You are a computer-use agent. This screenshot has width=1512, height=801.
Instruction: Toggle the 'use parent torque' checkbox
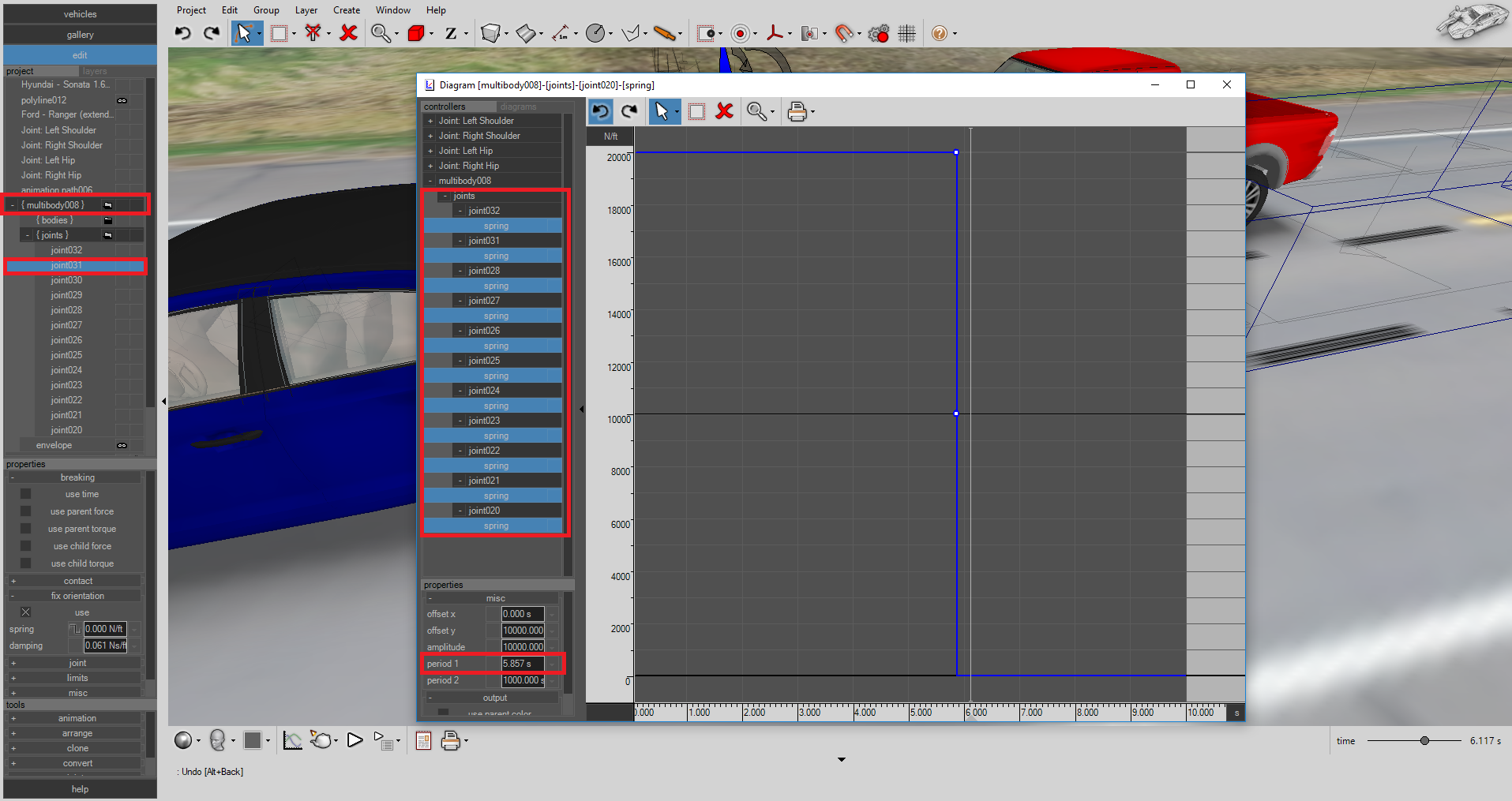(x=25, y=529)
